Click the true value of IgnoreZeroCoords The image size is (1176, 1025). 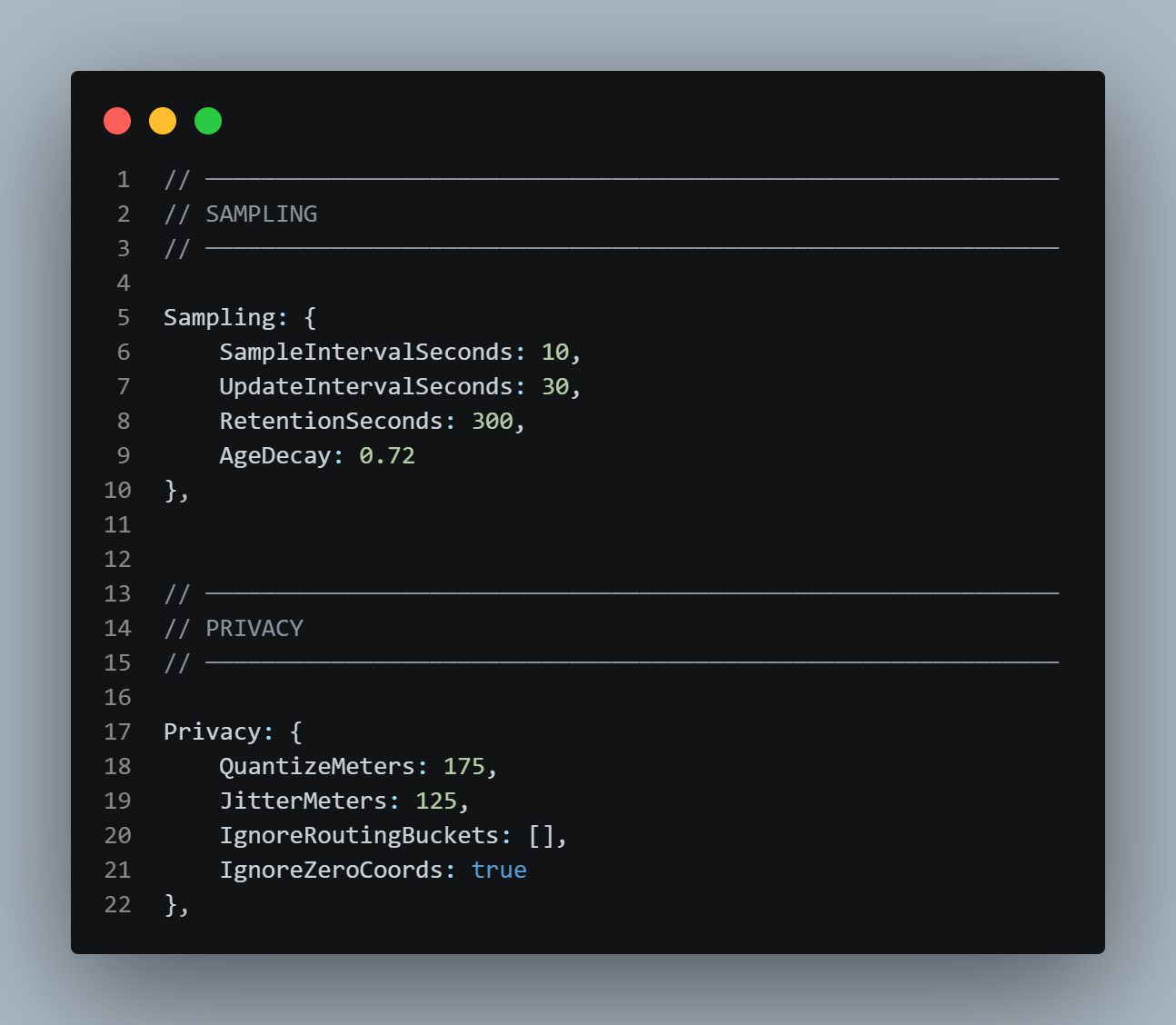[x=499, y=871]
